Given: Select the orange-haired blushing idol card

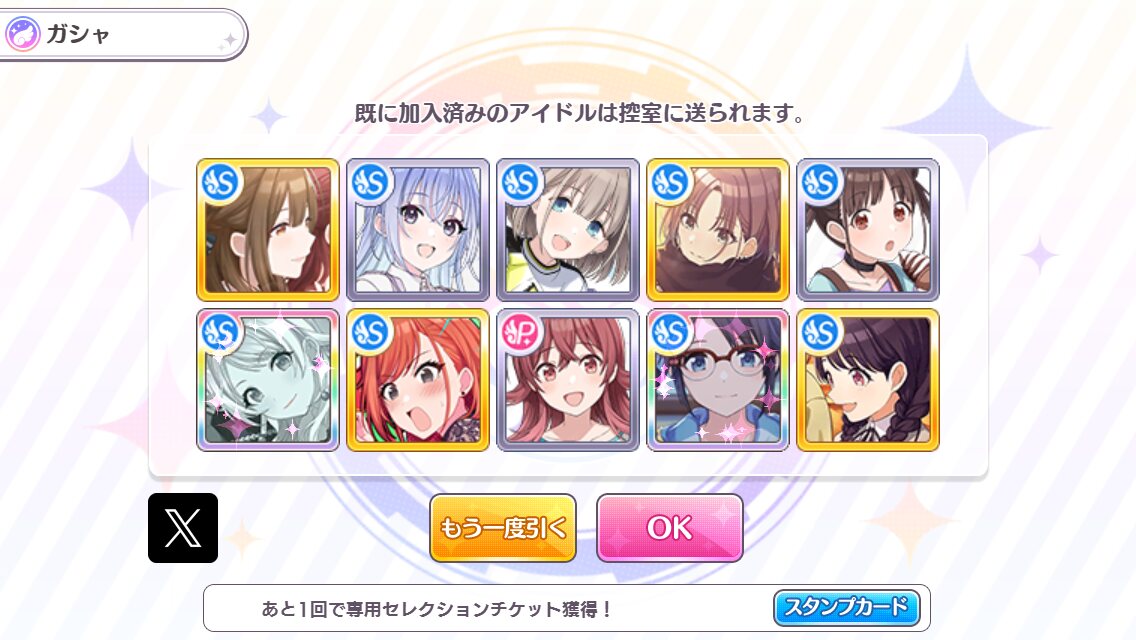Looking at the screenshot, I should tap(418, 380).
